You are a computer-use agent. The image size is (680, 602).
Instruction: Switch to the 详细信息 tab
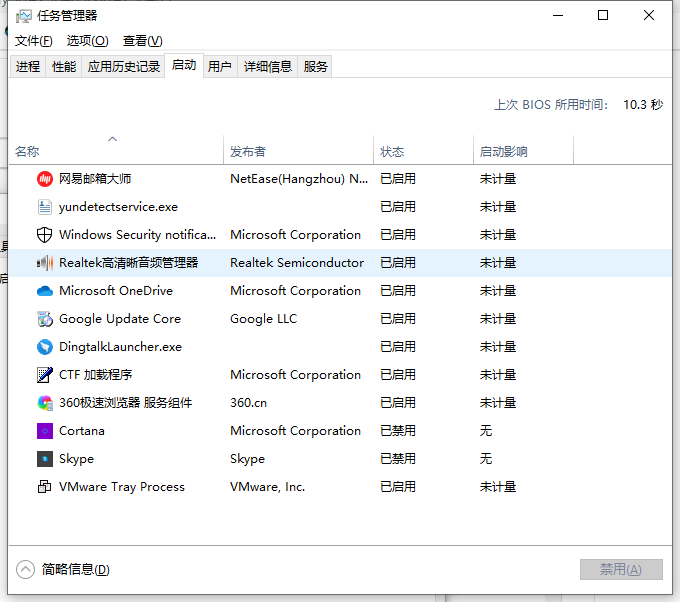coord(267,67)
